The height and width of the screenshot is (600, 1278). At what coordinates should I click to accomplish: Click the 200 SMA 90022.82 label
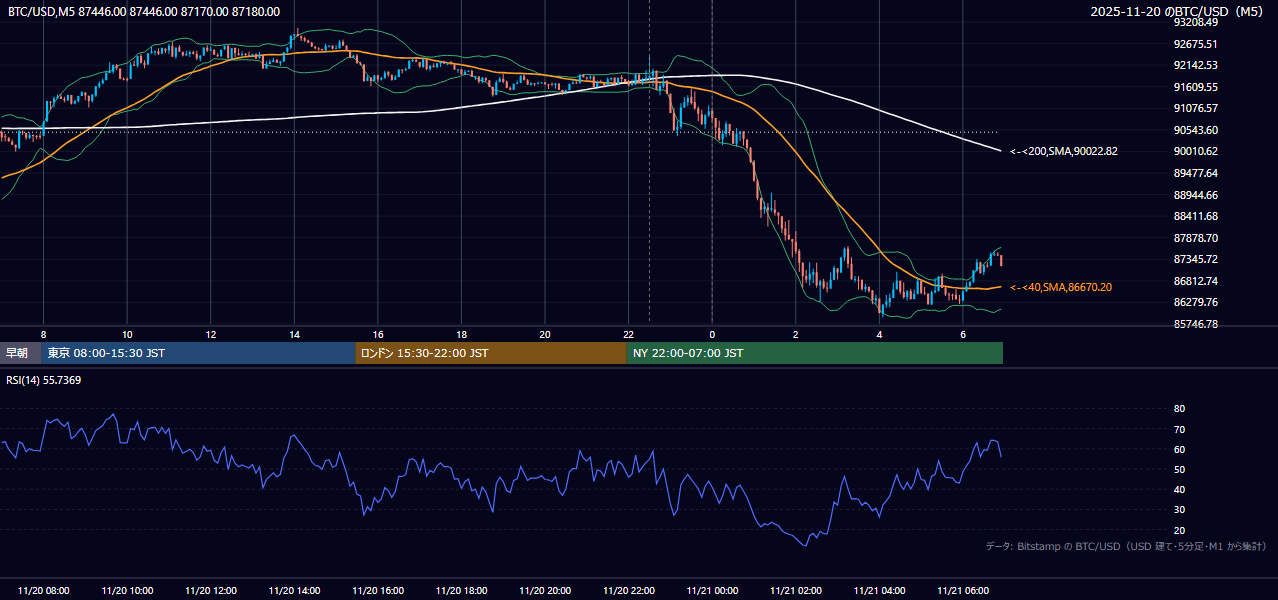1064,151
